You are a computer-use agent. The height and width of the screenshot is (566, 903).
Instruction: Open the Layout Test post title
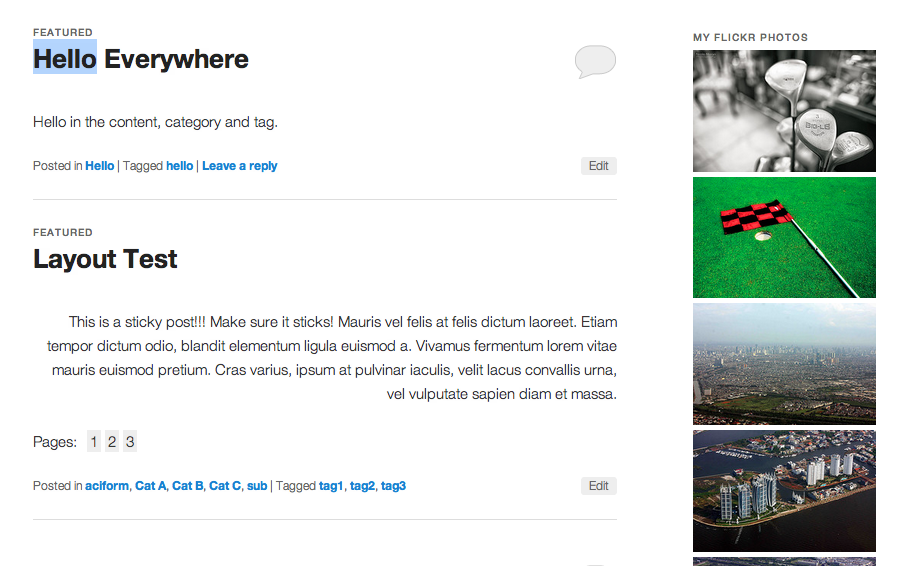[105, 259]
